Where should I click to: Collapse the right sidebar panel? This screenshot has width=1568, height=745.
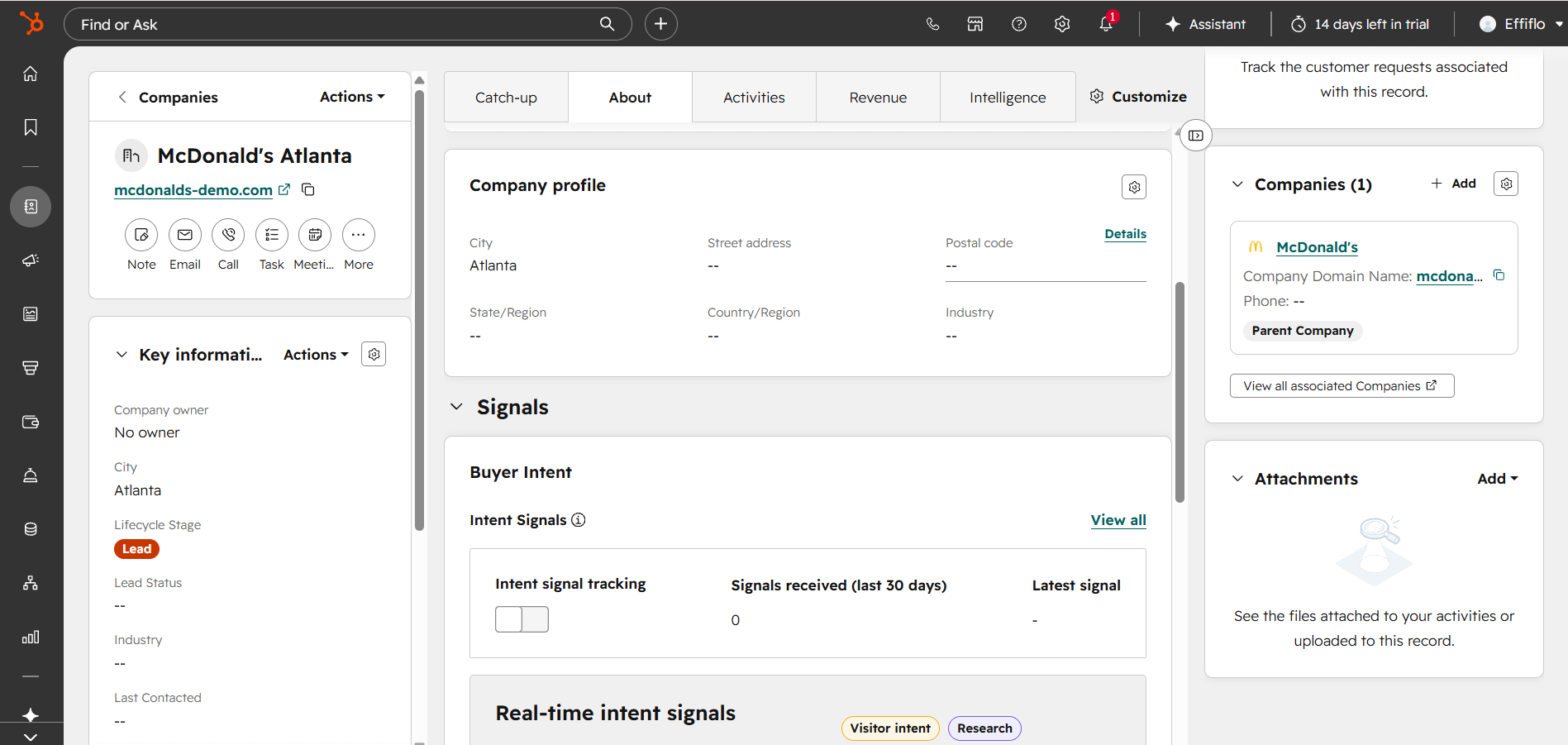[1196, 136]
